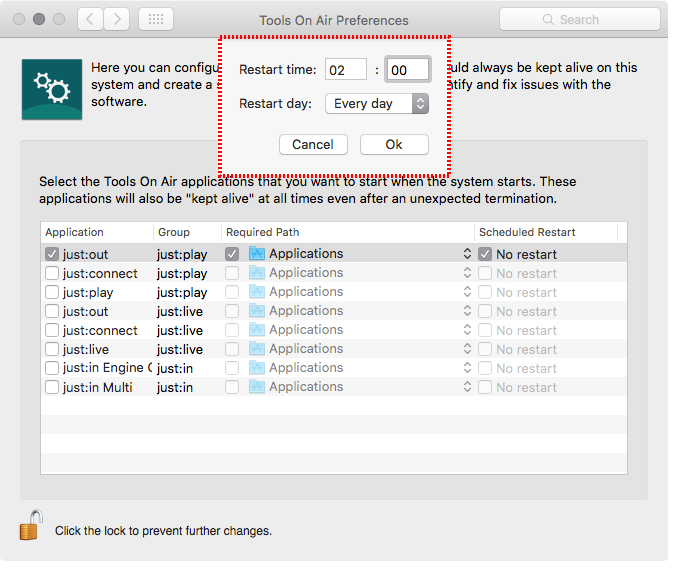Screen dimensions: 688x581
Task: Enable just:out in the just:live group
Action: click(x=52, y=311)
